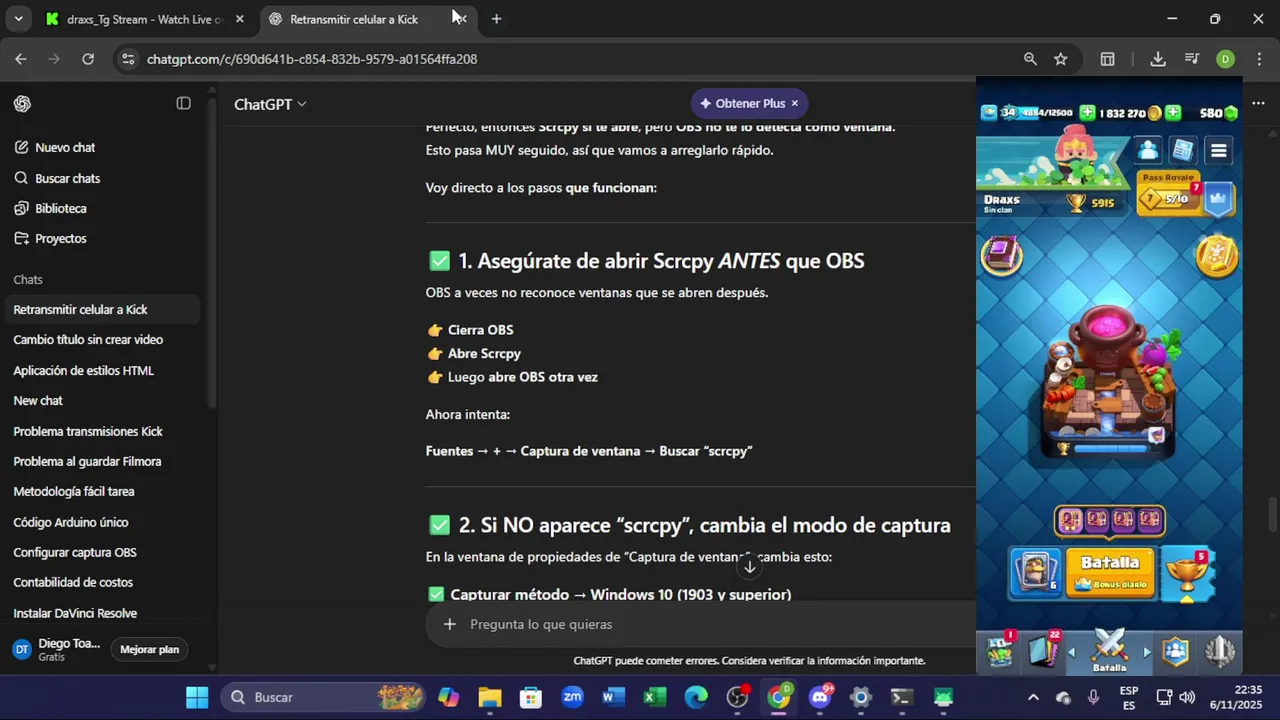The image size is (1280, 720).
Task: Click the taskbar Buscar search box
Action: [x=320, y=697]
